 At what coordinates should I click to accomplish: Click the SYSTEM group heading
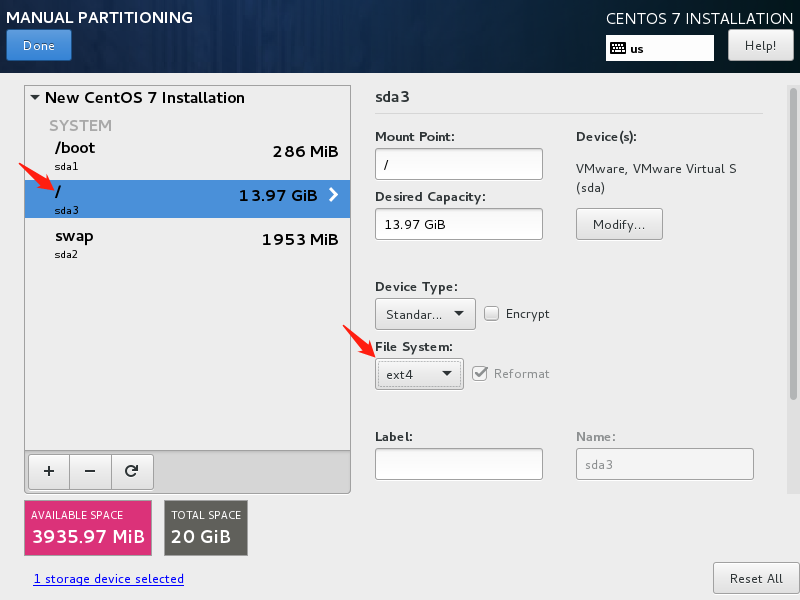tap(80, 126)
